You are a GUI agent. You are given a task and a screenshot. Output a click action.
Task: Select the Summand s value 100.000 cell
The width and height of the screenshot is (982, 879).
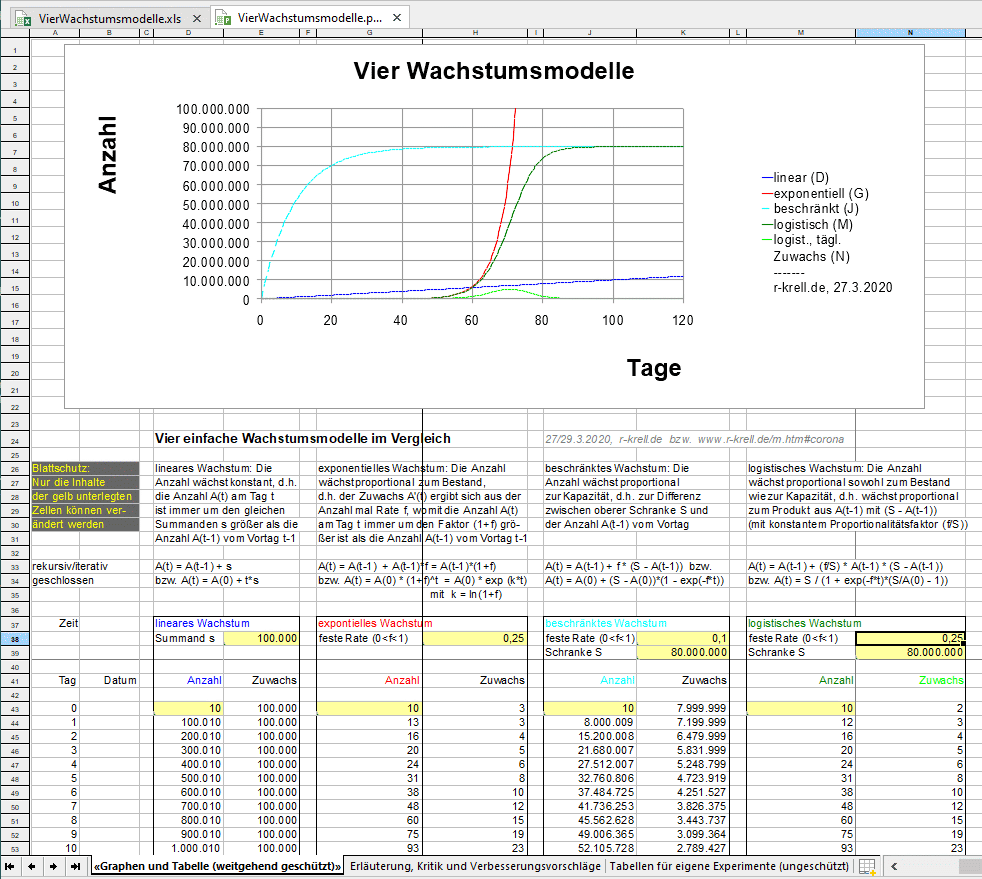click(261, 638)
